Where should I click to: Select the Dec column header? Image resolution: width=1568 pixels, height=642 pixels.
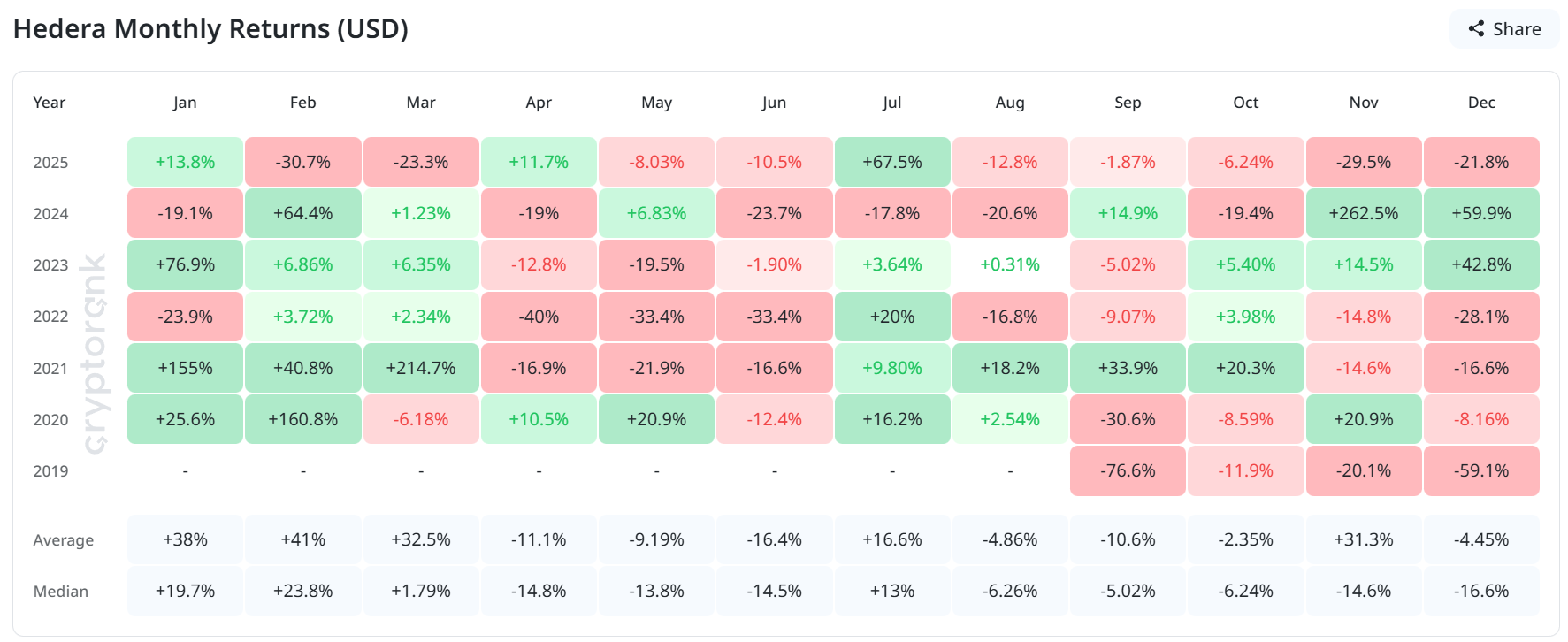(x=1481, y=103)
